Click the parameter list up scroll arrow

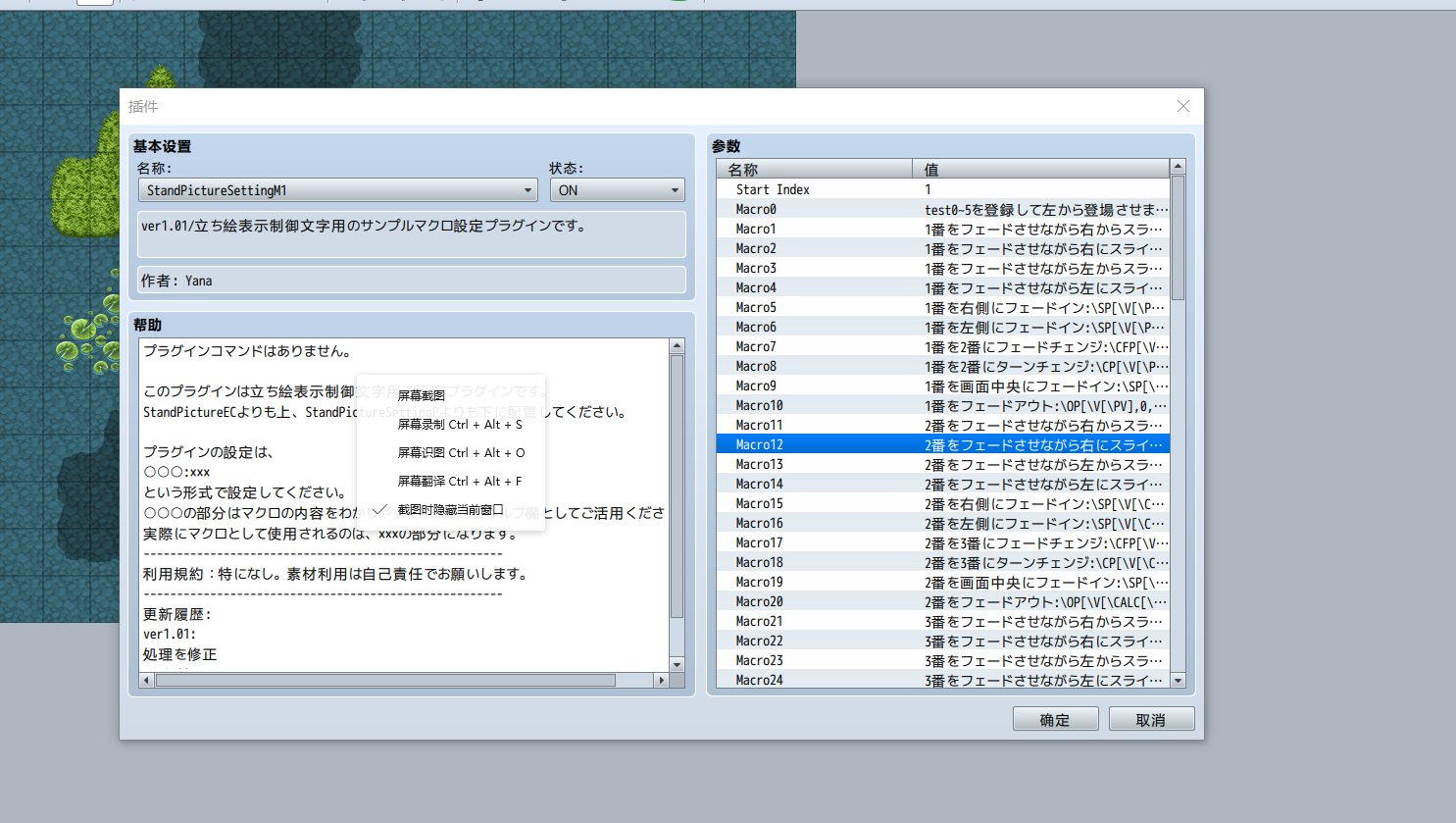click(x=1179, y=167)
